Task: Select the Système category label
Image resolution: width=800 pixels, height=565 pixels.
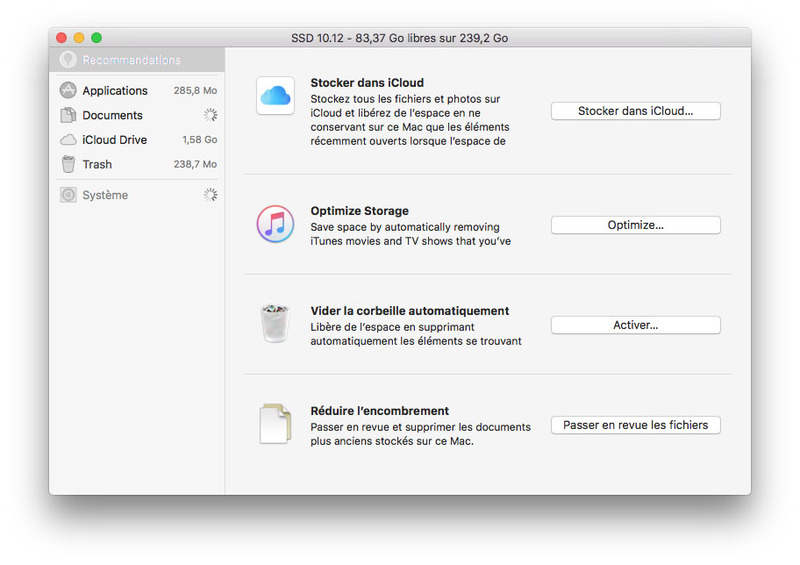Action: pyautogui.click(x=105, y=195)
